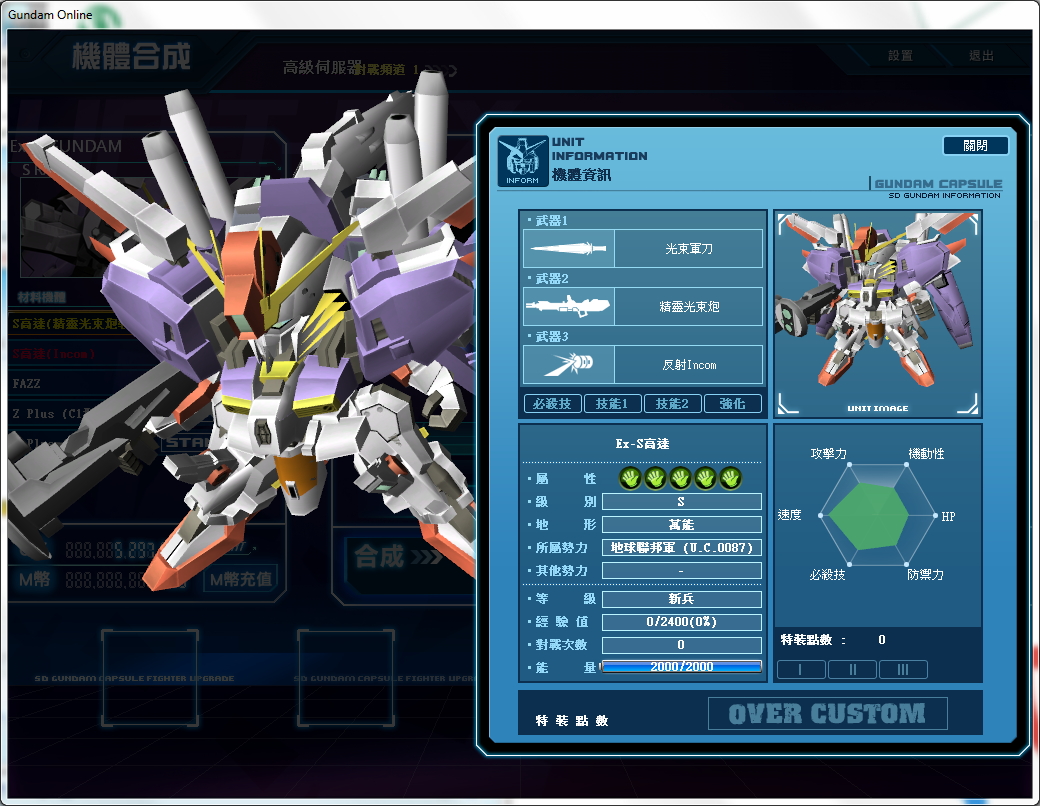Click the 退出 exit menu in background
Image resolution: width=1040 pixels, height=806 pixels.
point(981,56)
